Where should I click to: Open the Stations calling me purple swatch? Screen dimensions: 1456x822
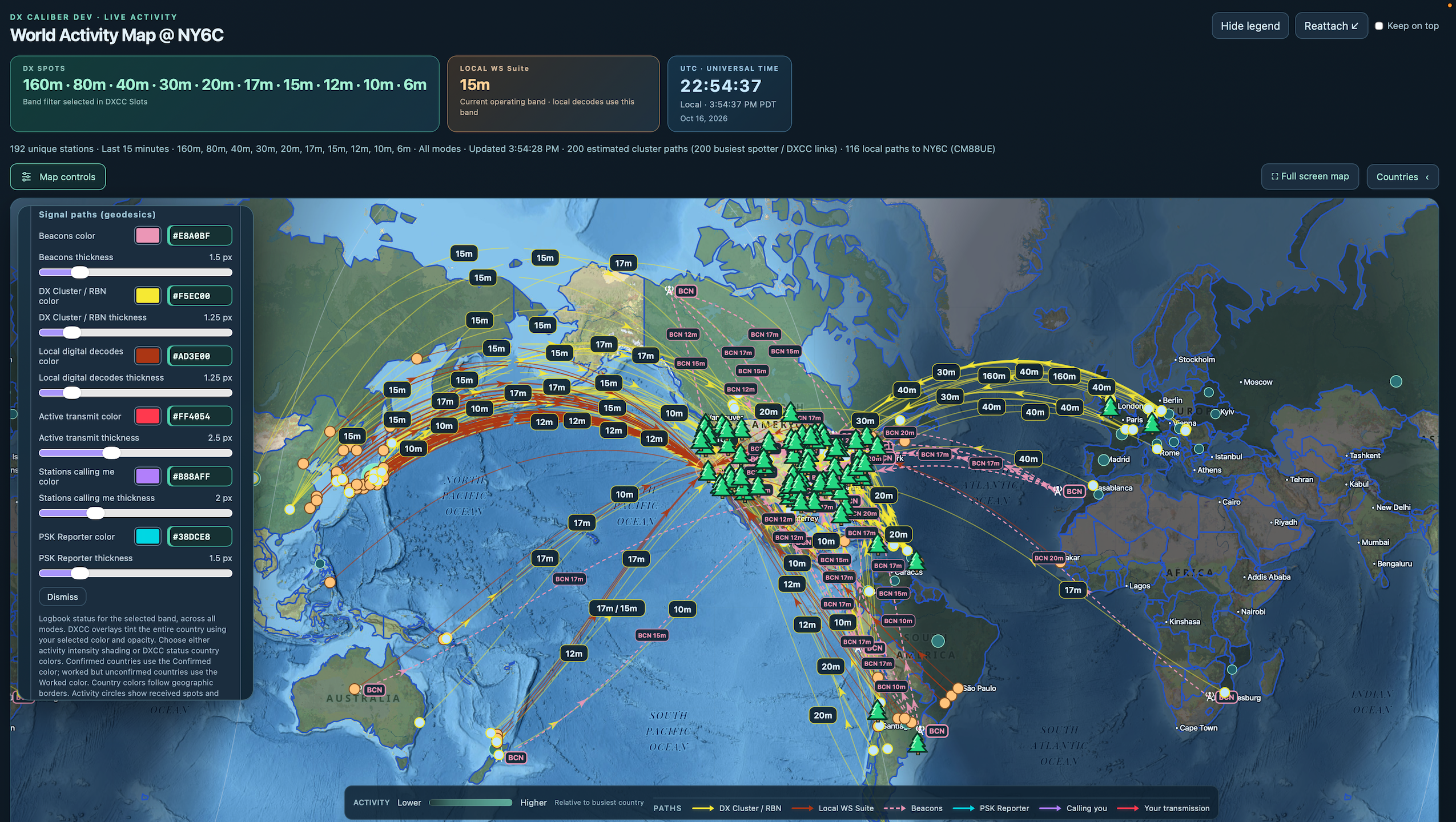[x=147, y=476]
